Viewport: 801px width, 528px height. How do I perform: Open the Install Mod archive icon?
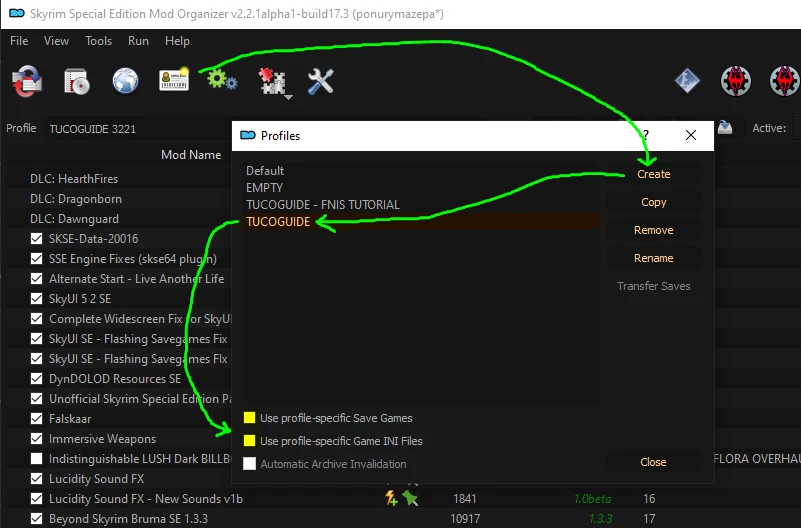point(77,81)
